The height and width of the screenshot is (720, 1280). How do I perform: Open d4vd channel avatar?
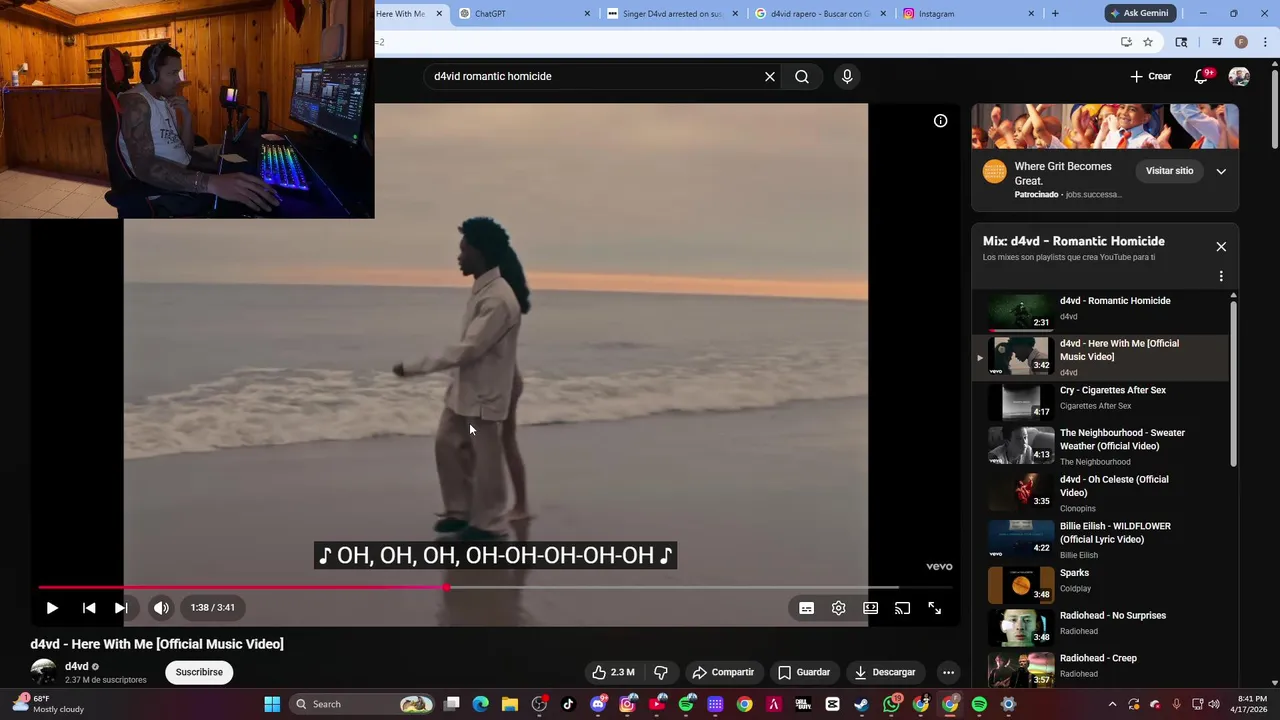[43, 672]
